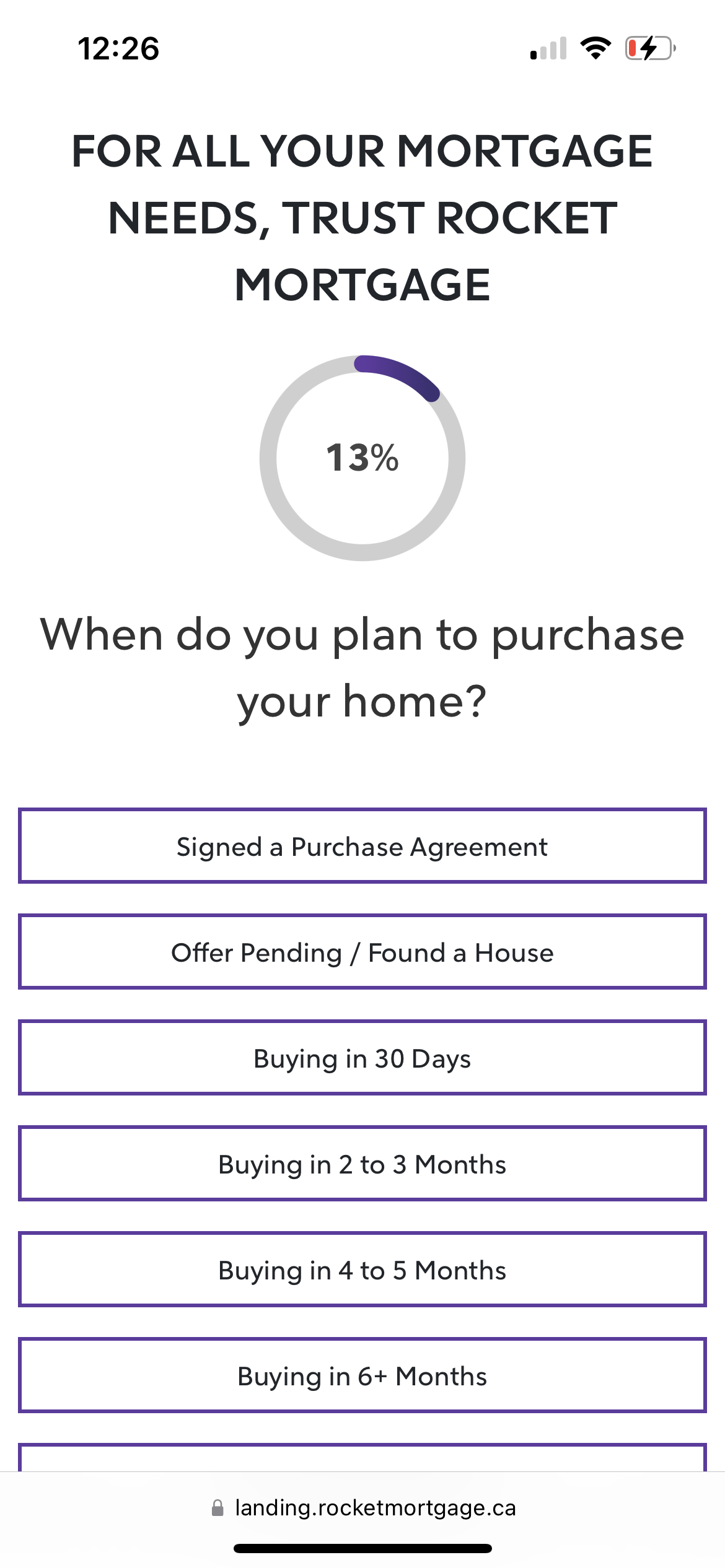Tap the home indicator bar at bottom
The height and width of the screenshot is (1568, 725).
tap(362, 1548)
